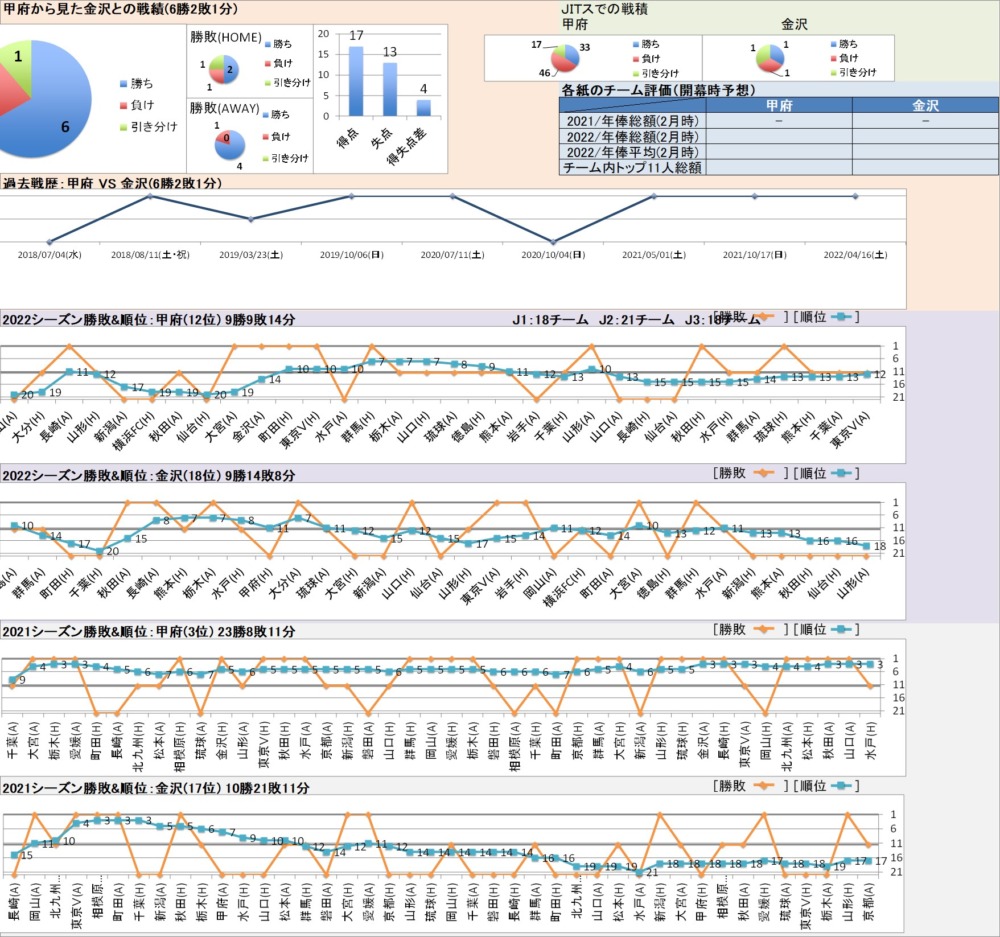This screenshot has width=1000, height=937.
Task: Select the 金沢 JIT pie chart
Action: click(x=768, y=58)
